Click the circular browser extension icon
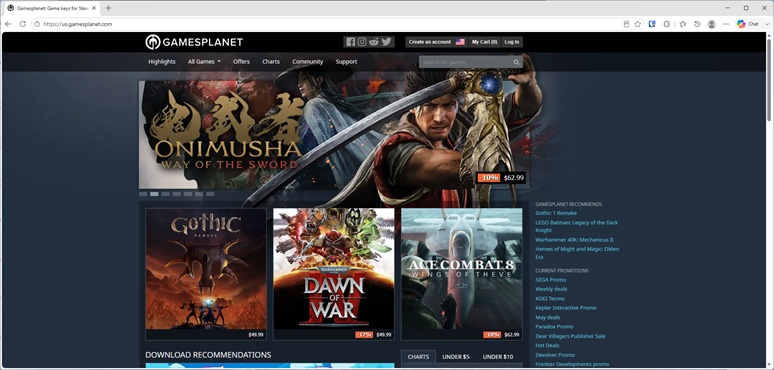774x370 pixels. tap(666, 24)
